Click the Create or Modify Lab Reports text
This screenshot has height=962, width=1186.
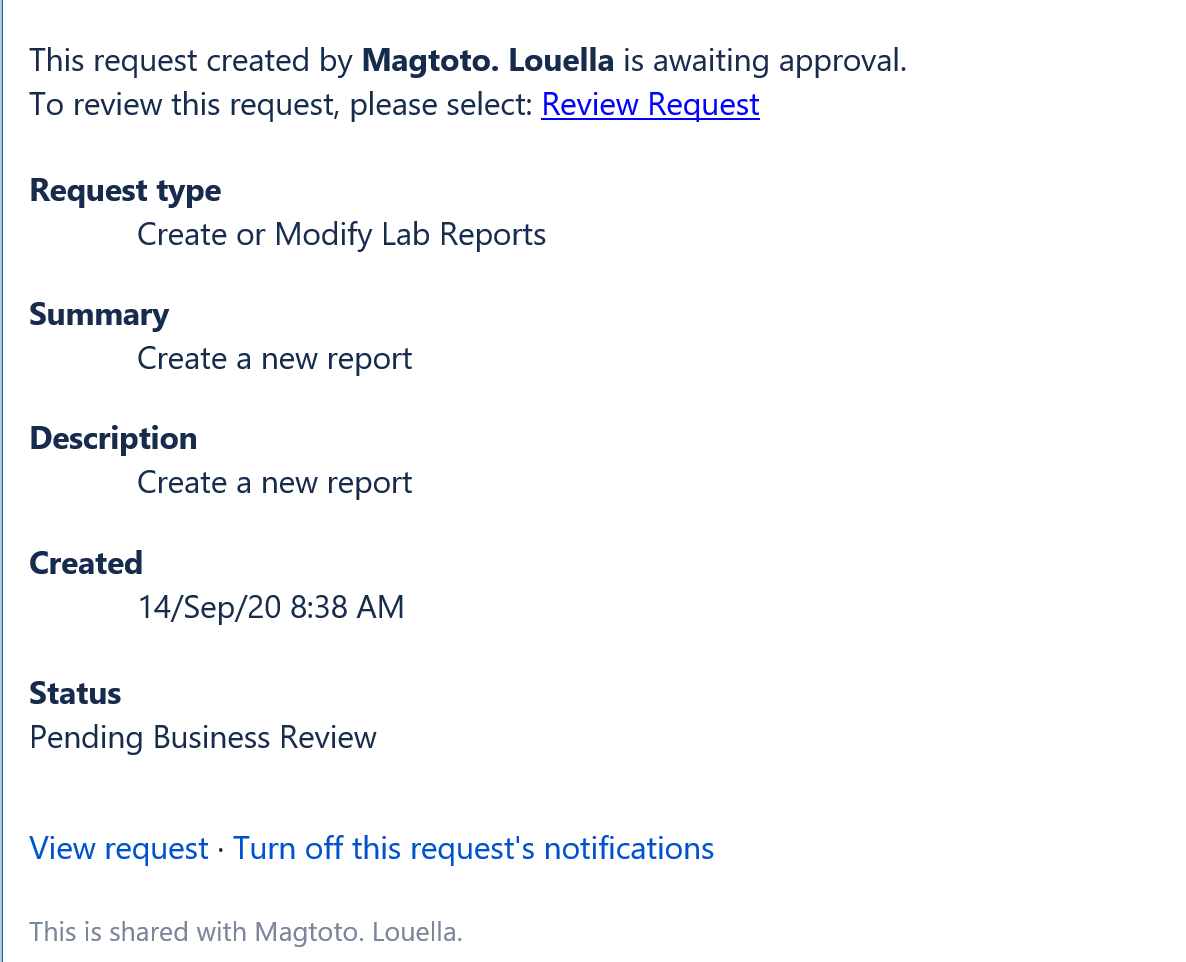342,234
